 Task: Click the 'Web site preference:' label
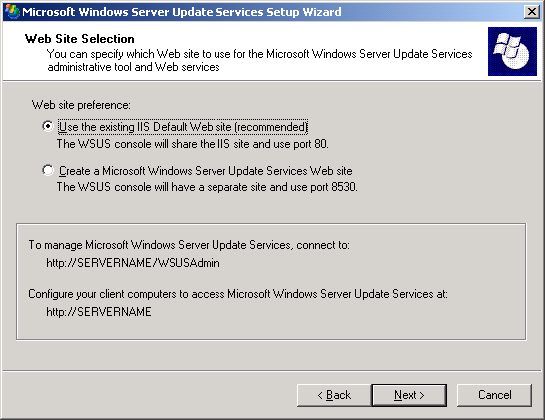(81, 105)
